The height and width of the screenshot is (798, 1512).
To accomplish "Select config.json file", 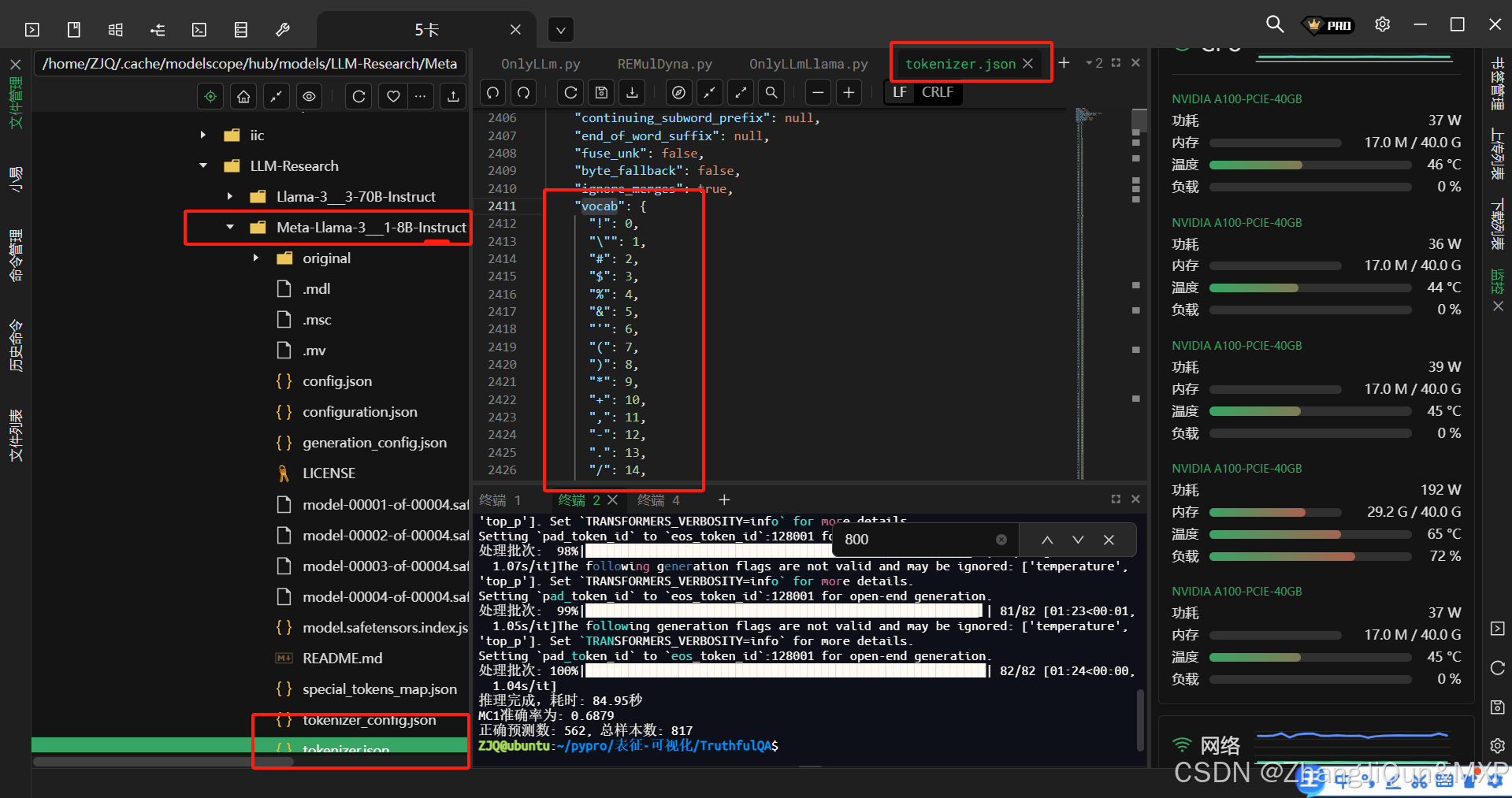I will coord(337,381).
